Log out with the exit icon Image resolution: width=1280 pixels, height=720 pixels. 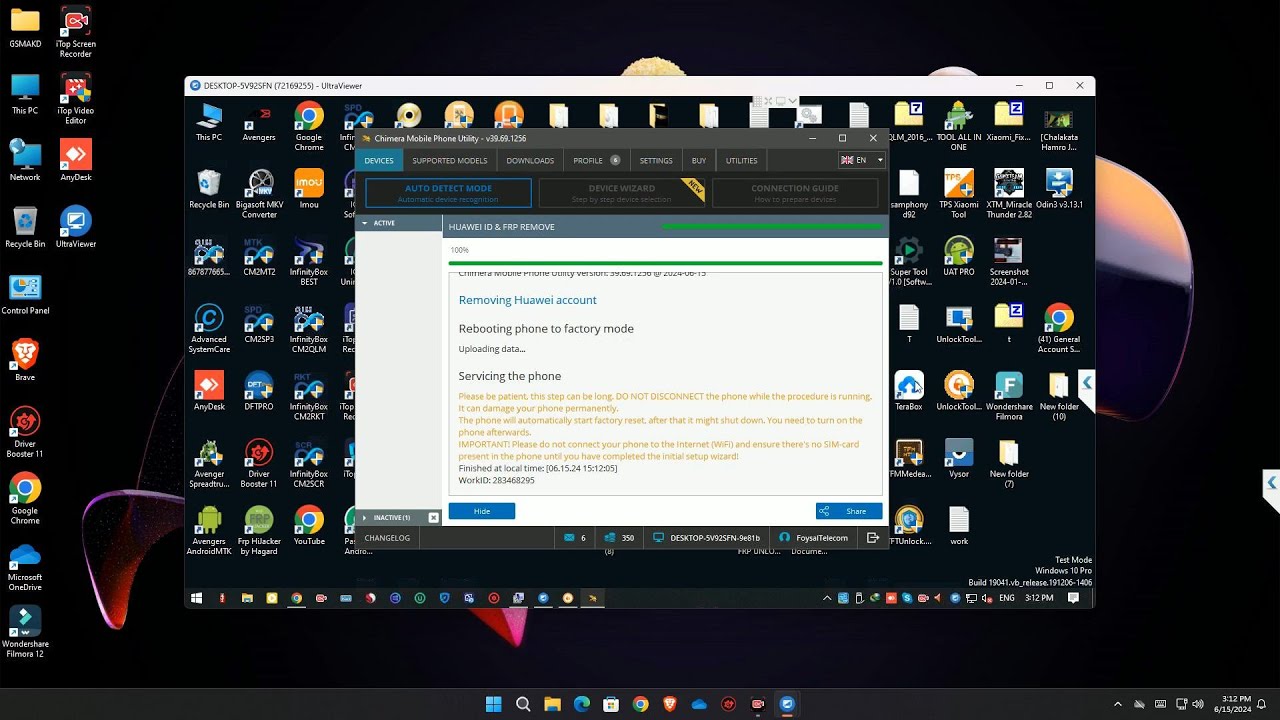pos(873,538)
